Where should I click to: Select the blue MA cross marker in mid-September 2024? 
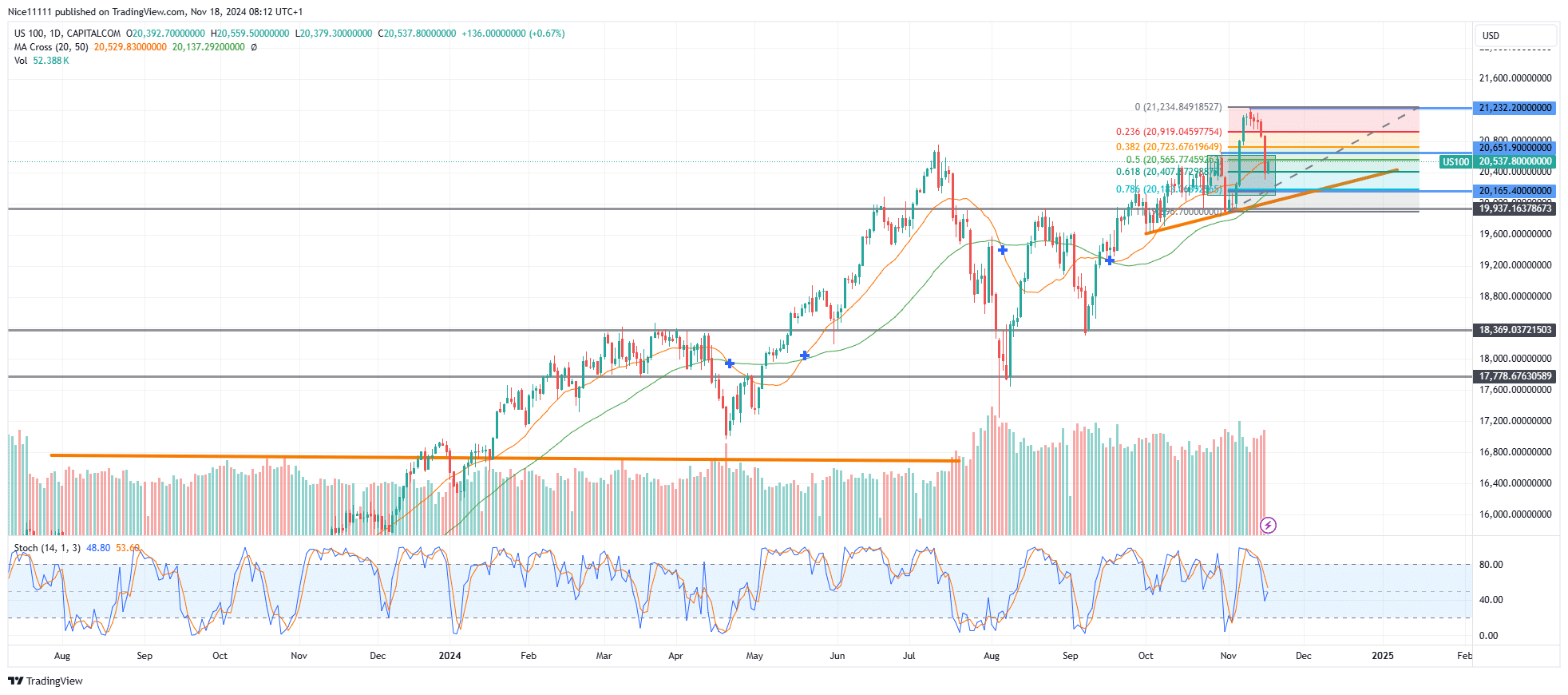point(1110,260)
